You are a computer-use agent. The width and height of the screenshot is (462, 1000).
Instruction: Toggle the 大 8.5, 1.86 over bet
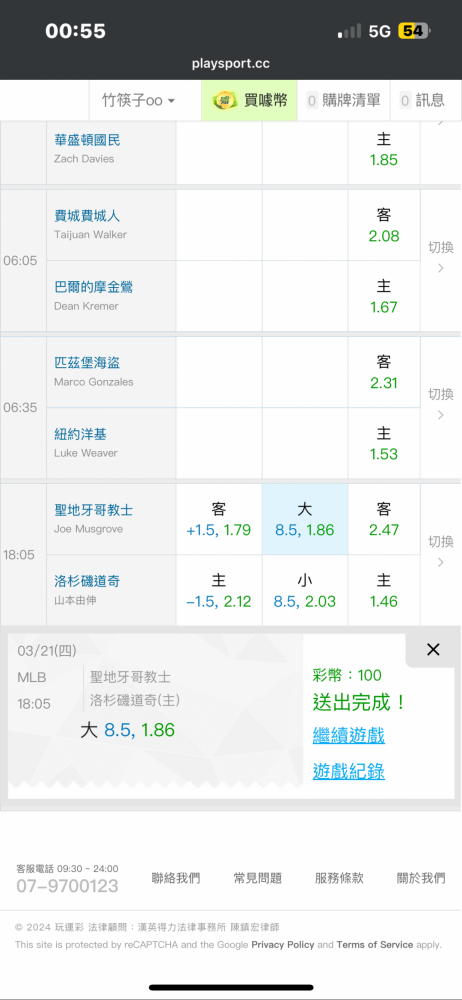[x=305, y=519]
